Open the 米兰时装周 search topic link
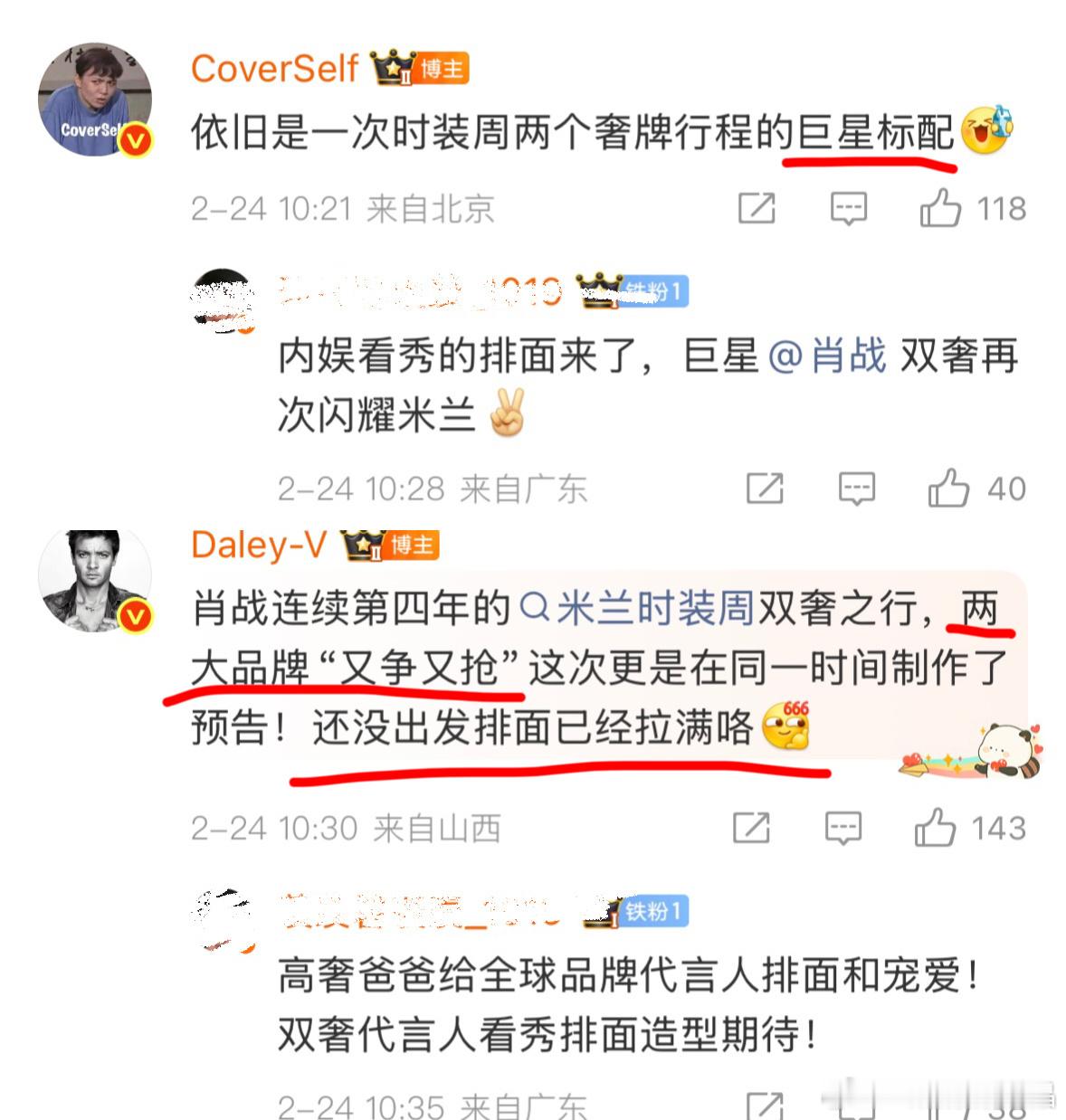The width and height of the screenshot is (1066, 1120). 637,608
